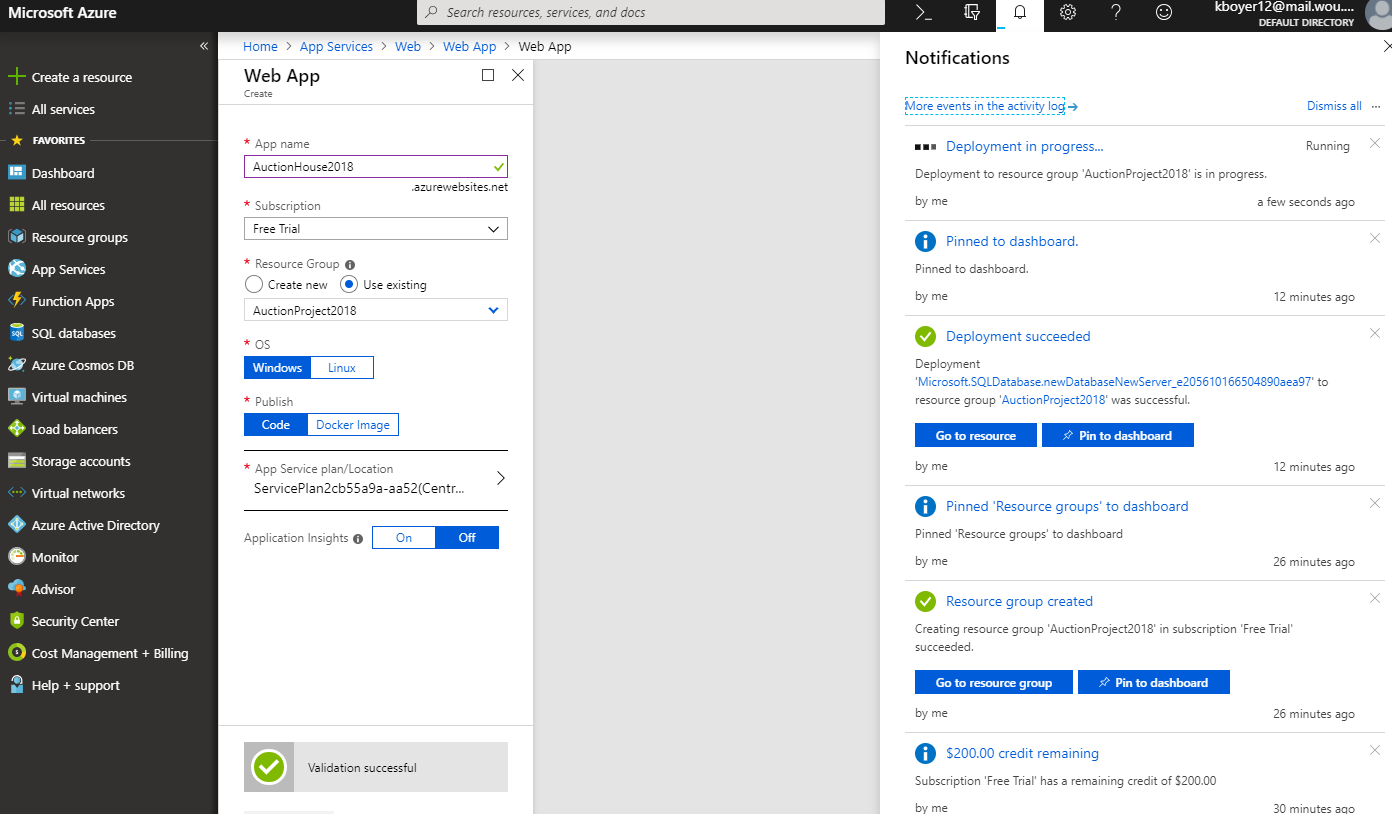The image size is (1392, 814).
Task: Open the $200.00 credit remaining notification
Action: [x=1022, y=753]
